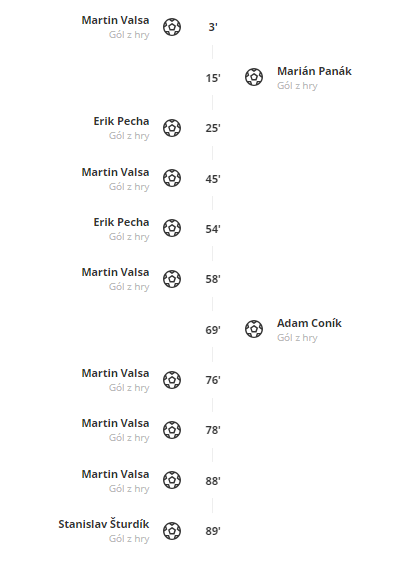This screenshot has width=407, height=570.
Task: Click the goal icon at minute 58'
Action: (x=172, y=279)
